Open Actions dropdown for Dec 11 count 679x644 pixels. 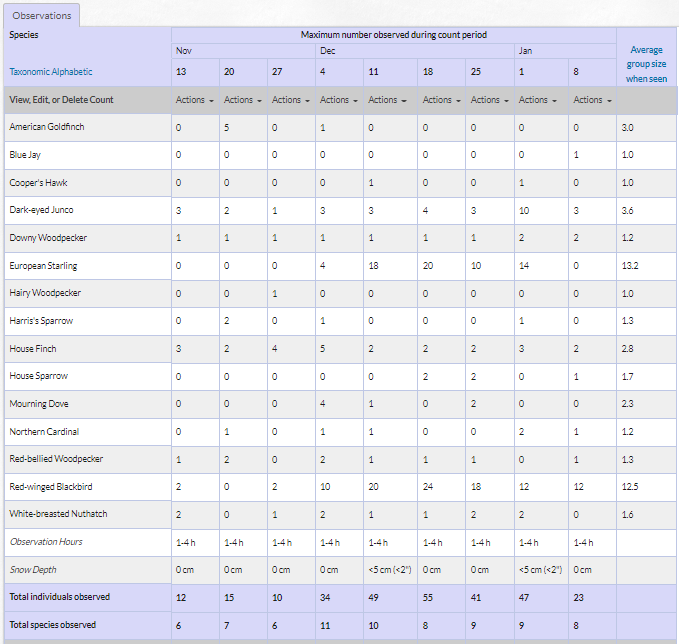[x=388, y=100]
